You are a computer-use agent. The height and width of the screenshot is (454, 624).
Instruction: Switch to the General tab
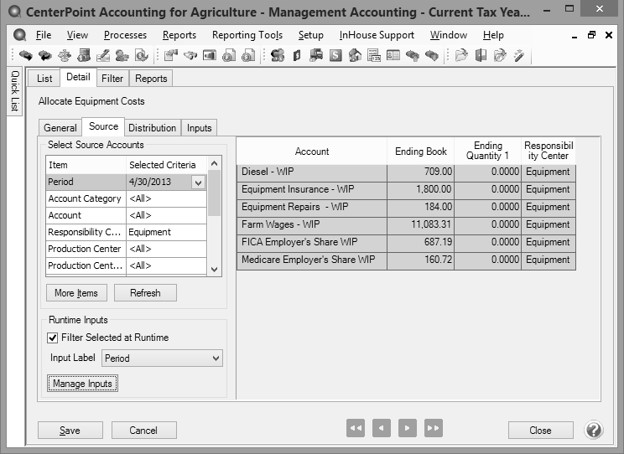tap(60, 128)
